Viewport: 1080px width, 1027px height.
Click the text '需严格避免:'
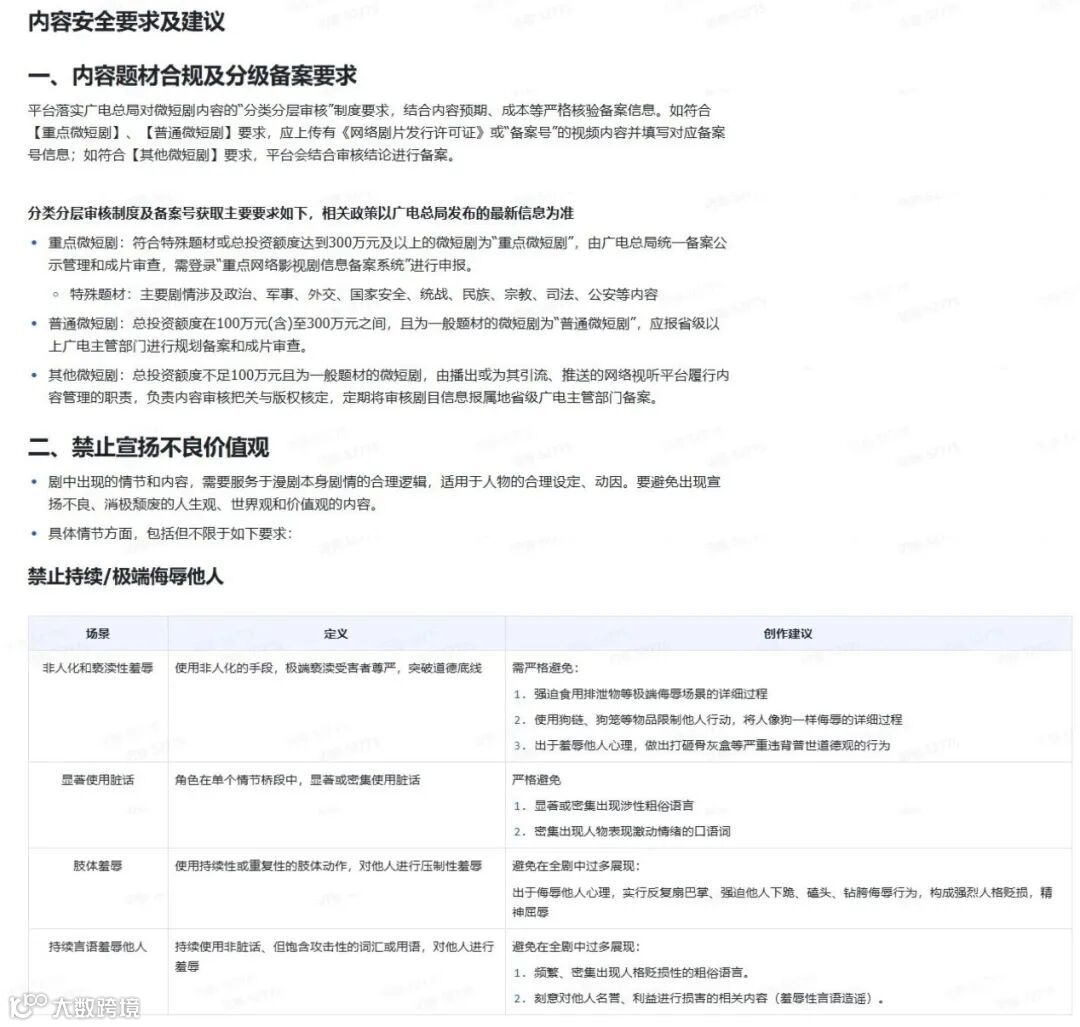[x=546, y=668]
